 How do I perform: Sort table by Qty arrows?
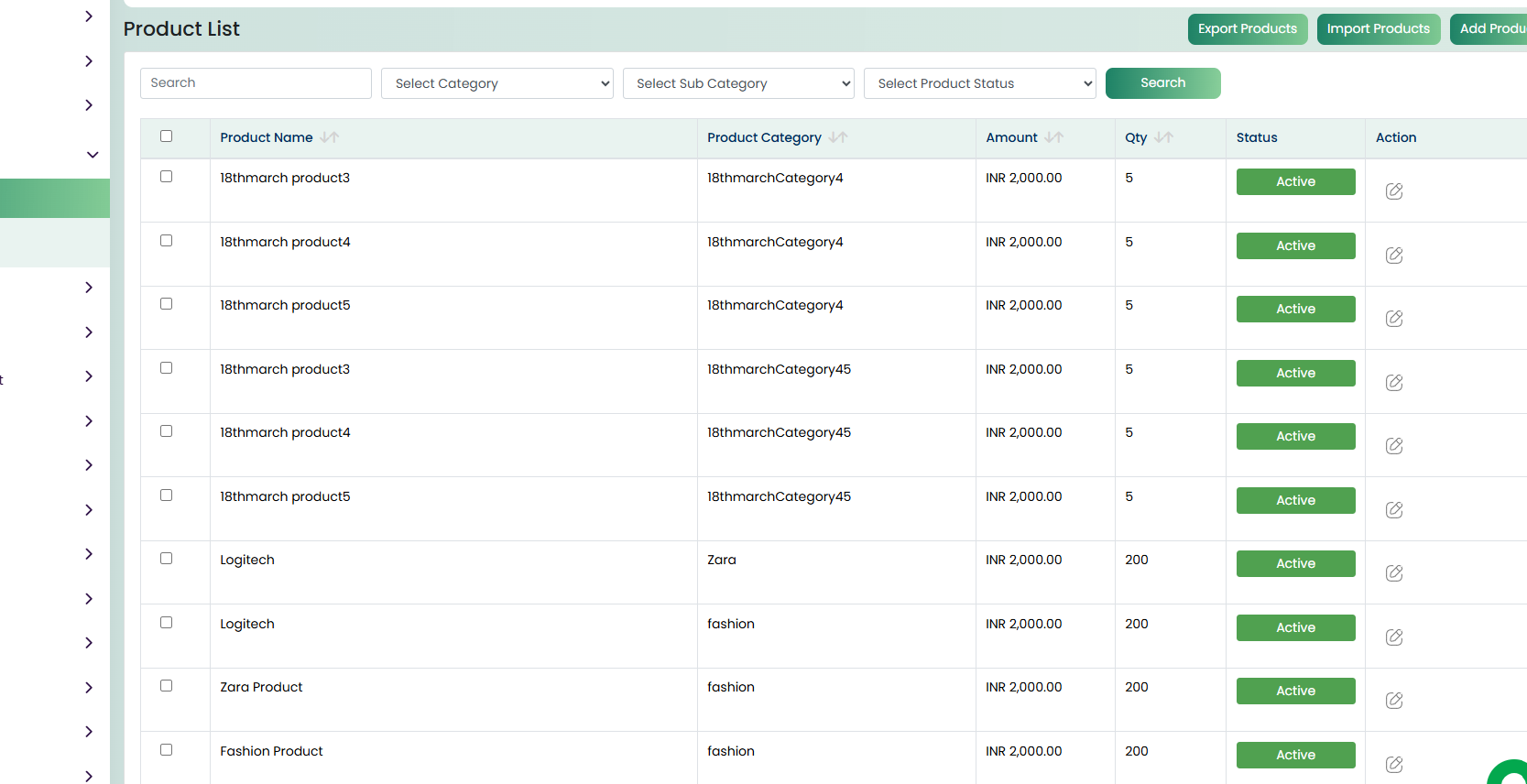point(1164,137)
